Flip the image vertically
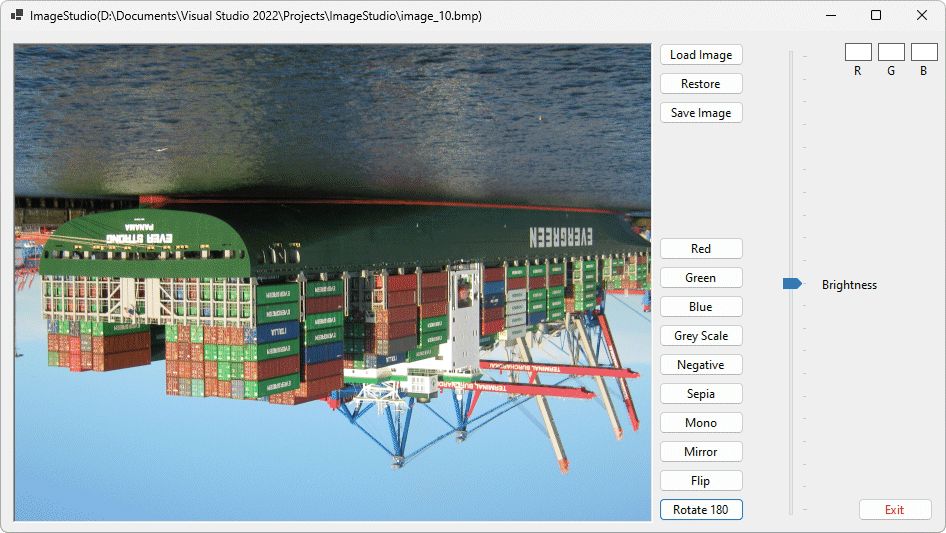Viewport: 946px width, 533px height. point(701,480)
